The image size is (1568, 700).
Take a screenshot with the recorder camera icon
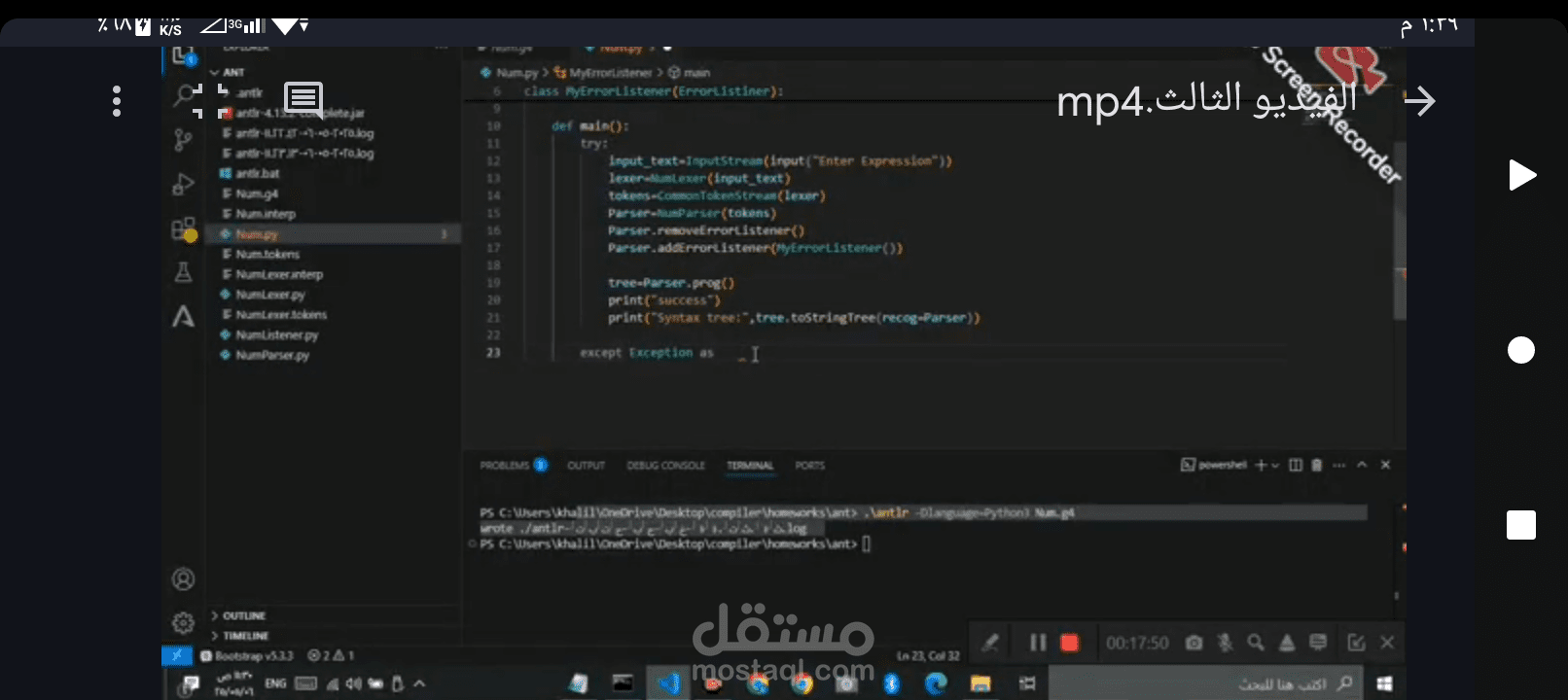click(1194, 643)
